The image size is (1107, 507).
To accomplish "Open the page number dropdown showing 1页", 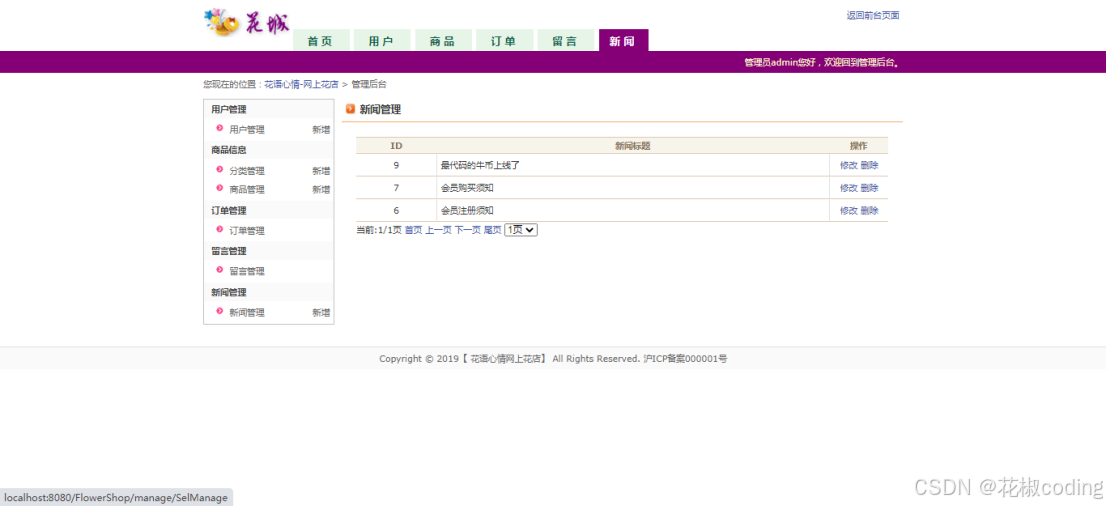I will pyautogui.click(x=521, y=229).
